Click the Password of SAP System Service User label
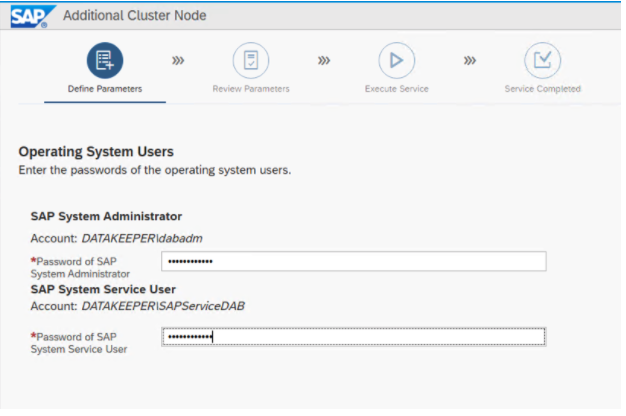The width and height of the screenshot is (626, 416). point(79,343)
